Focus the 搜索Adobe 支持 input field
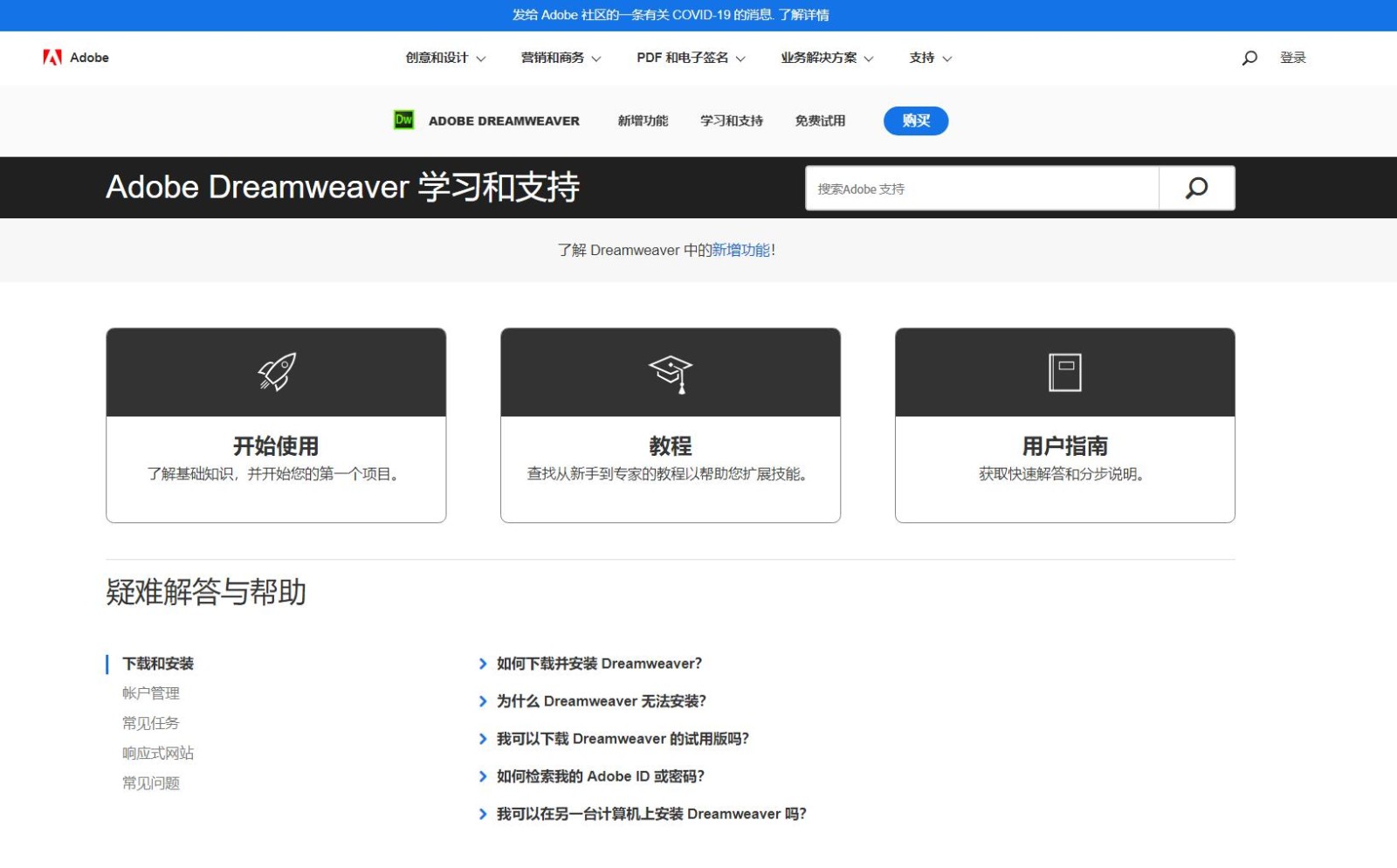Viewport: 1397px width, 868px height. coord(982,189)
